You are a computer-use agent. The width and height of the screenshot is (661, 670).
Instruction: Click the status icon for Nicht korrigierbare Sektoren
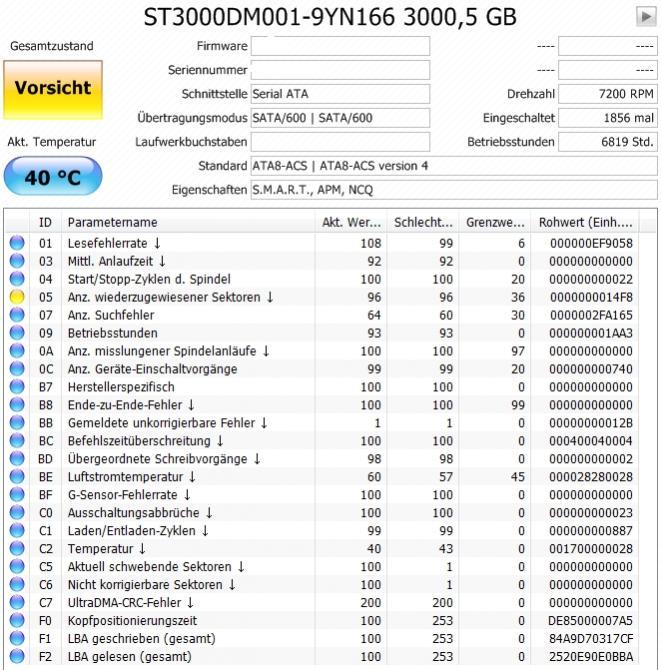pos(17,584)
